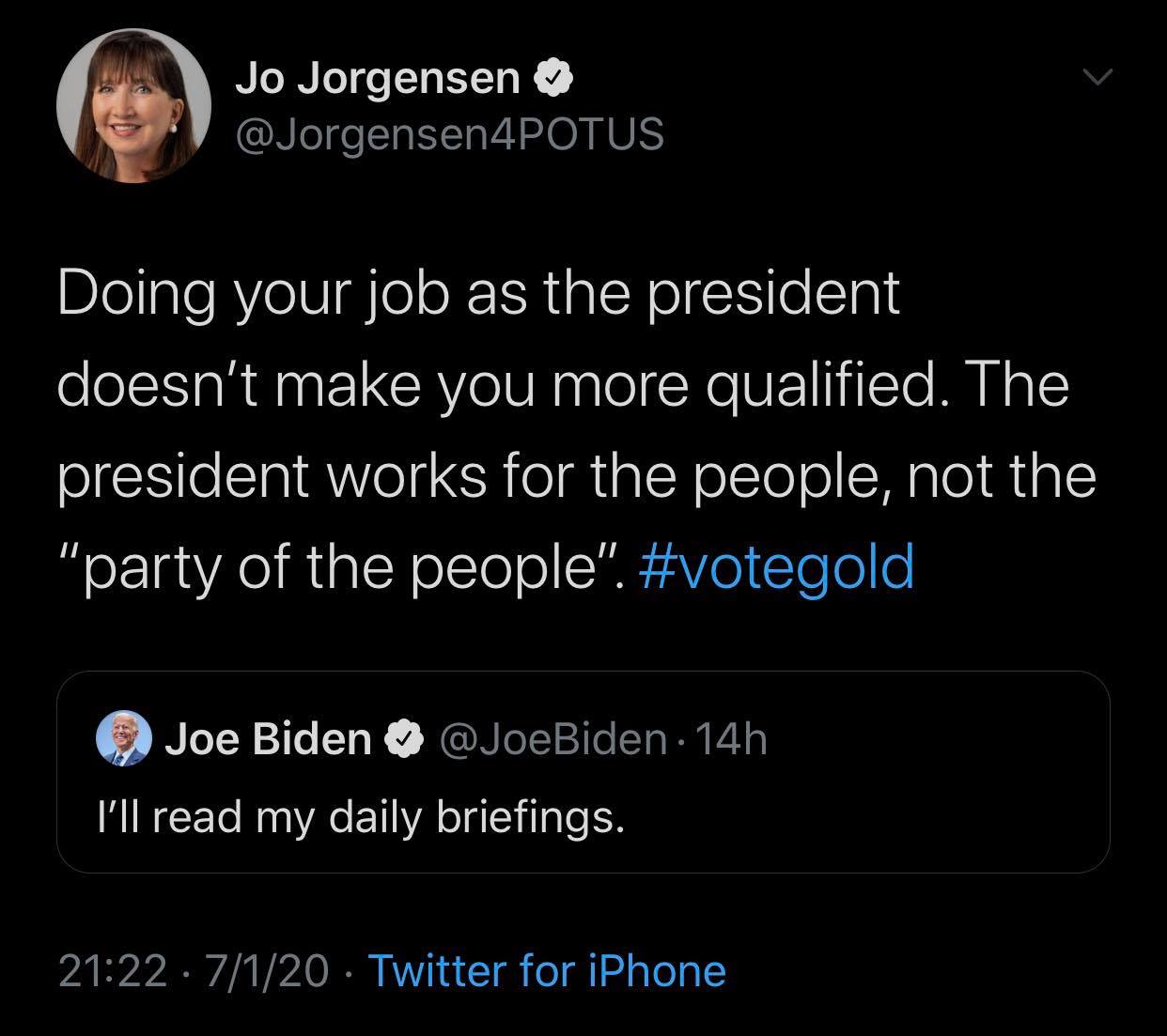This screenshot has width=1167, height=1036.
Task: Open the @JoeBiden handle
Action: point(552,740)
